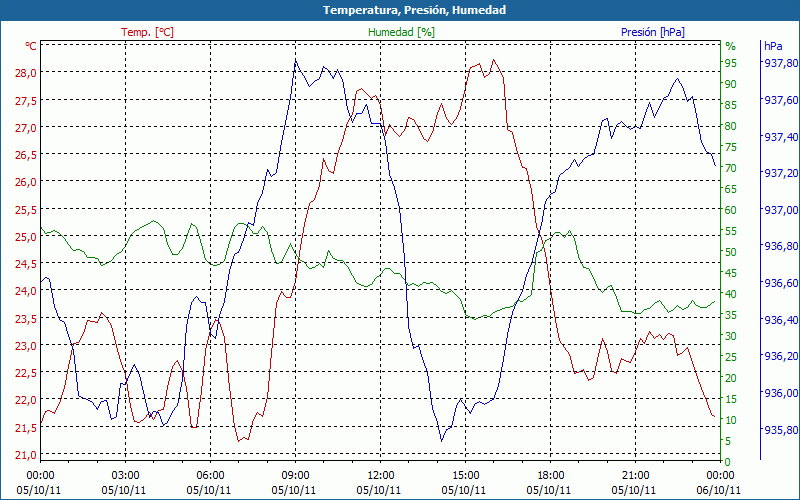
Task: Click green humidity axis value '35'
Action: (x=731, y=315)
